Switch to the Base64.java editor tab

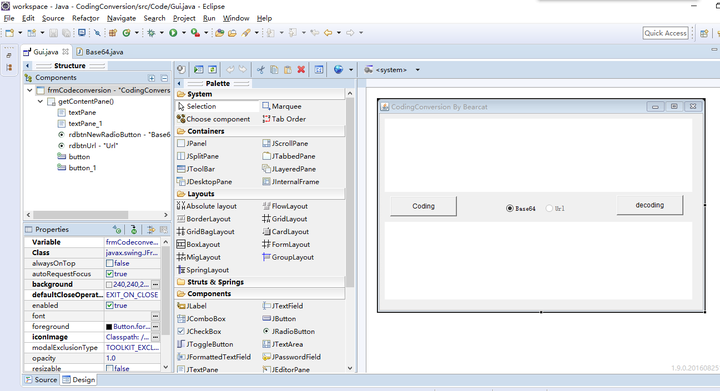(x=100, y=52)
